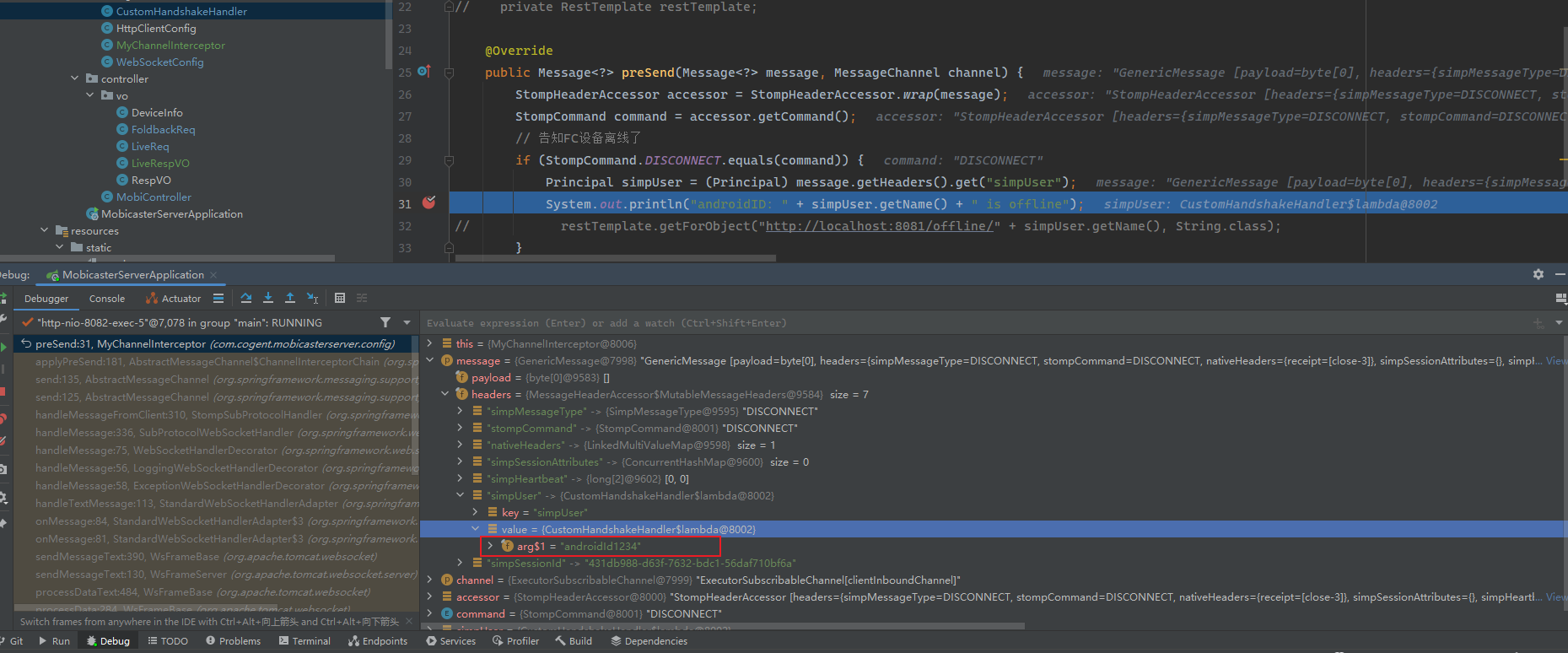Viewport: 1568px width, 653px height.
Task: Open the TODO tool window
Action: pyautogui.click(x=168, y=641)
